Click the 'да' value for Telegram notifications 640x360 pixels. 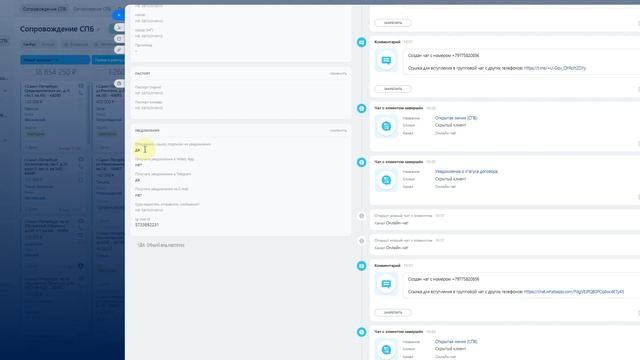[137, 180]
